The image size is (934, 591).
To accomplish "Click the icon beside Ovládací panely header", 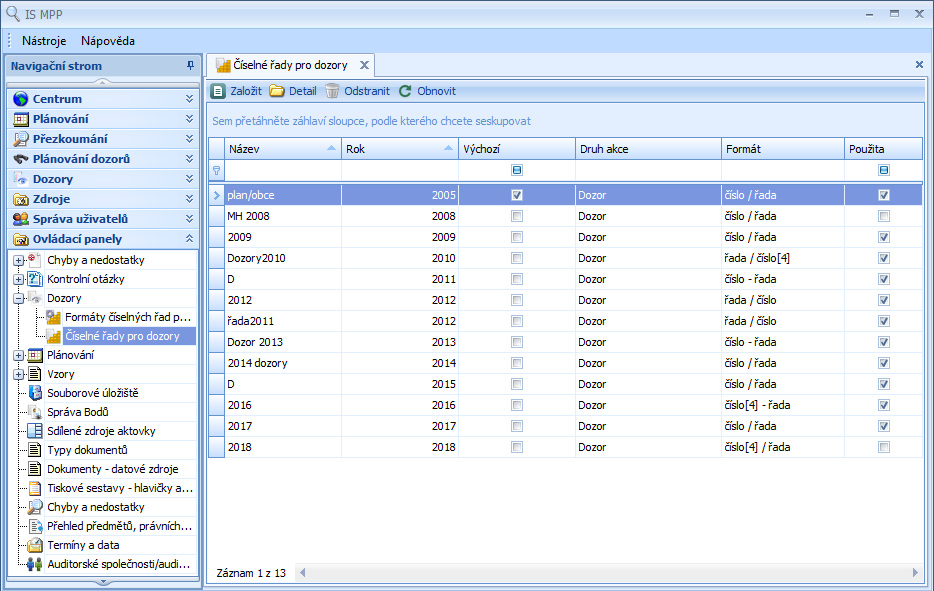I will 21,239.
